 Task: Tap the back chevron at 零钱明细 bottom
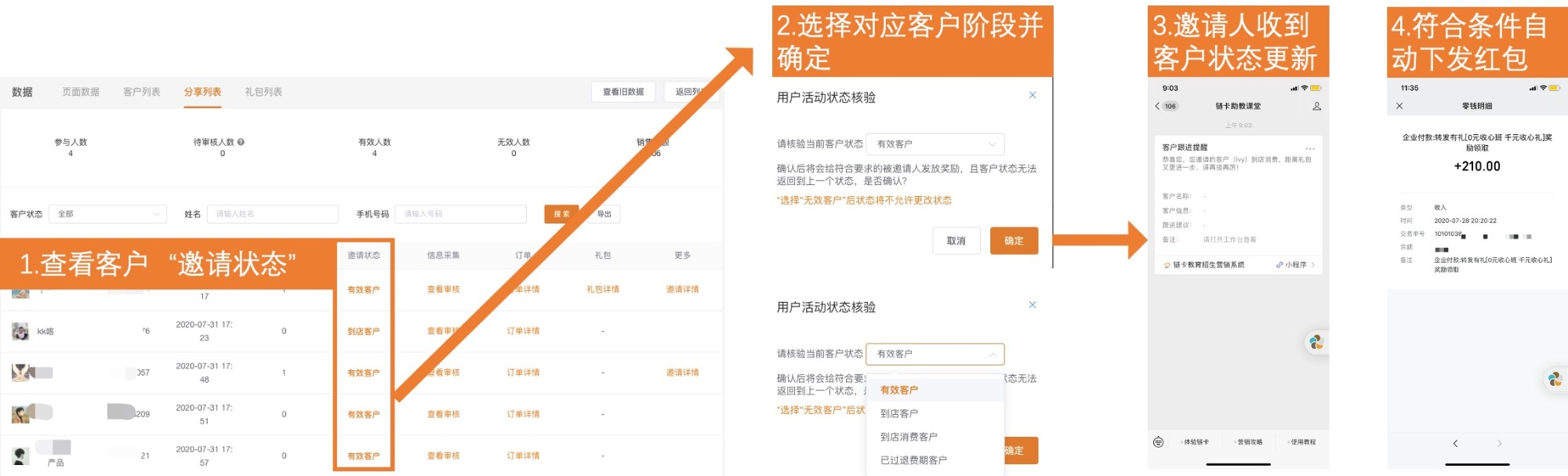click(x=1455, y=444)
